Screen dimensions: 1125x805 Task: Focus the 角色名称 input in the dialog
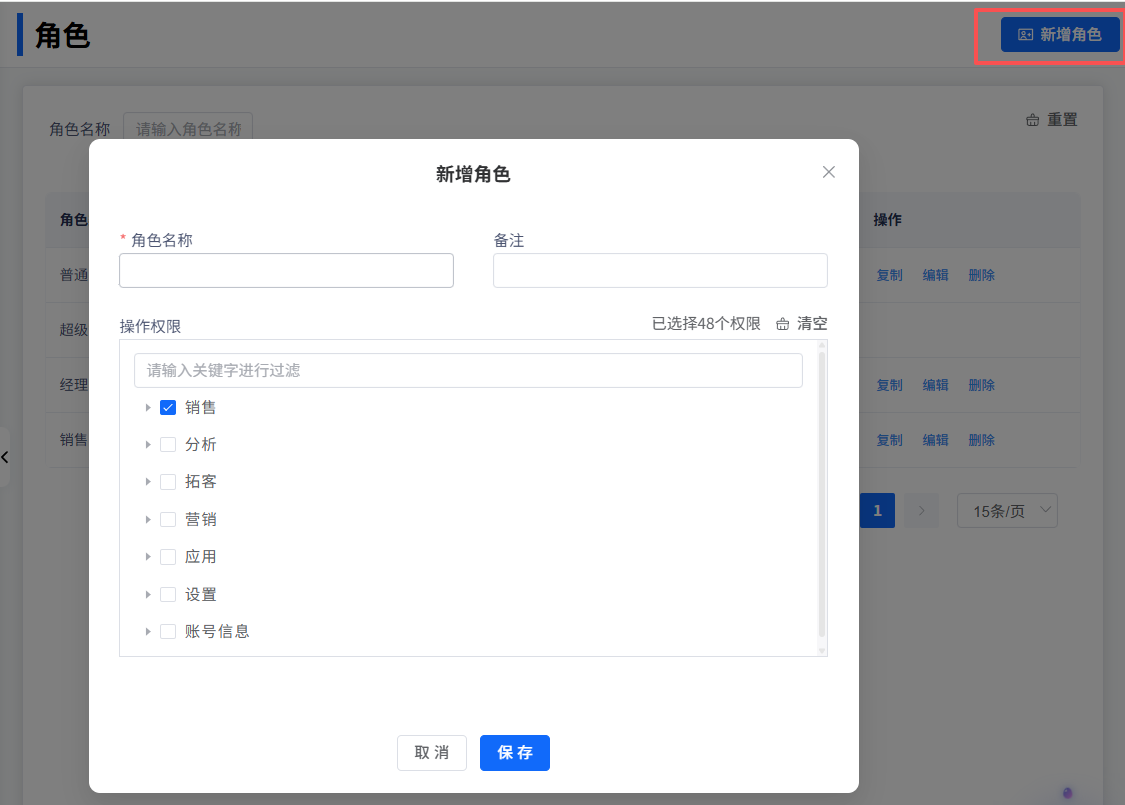(x=286, y=270)
